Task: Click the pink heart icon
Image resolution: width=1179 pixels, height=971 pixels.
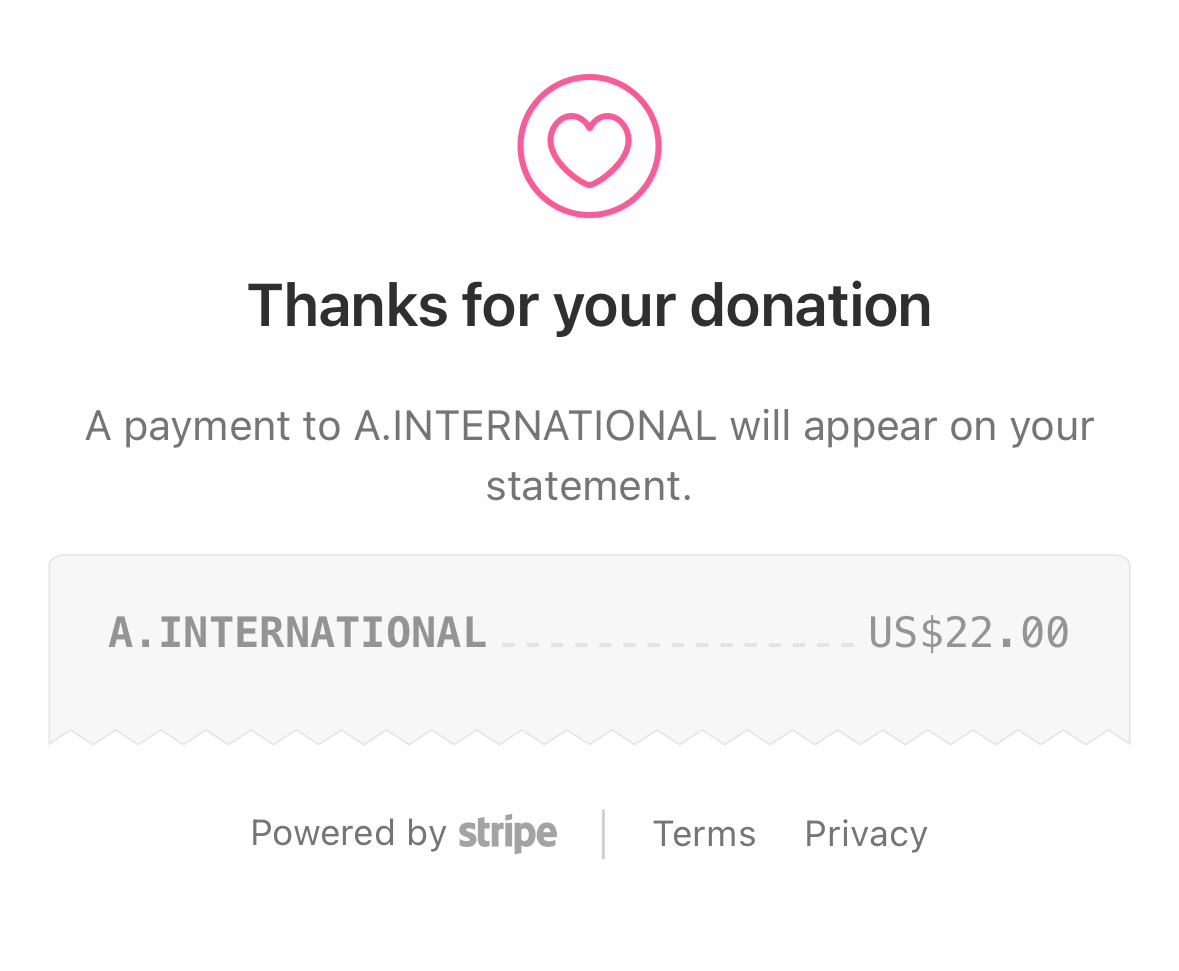Action: [x=589, y=149]
